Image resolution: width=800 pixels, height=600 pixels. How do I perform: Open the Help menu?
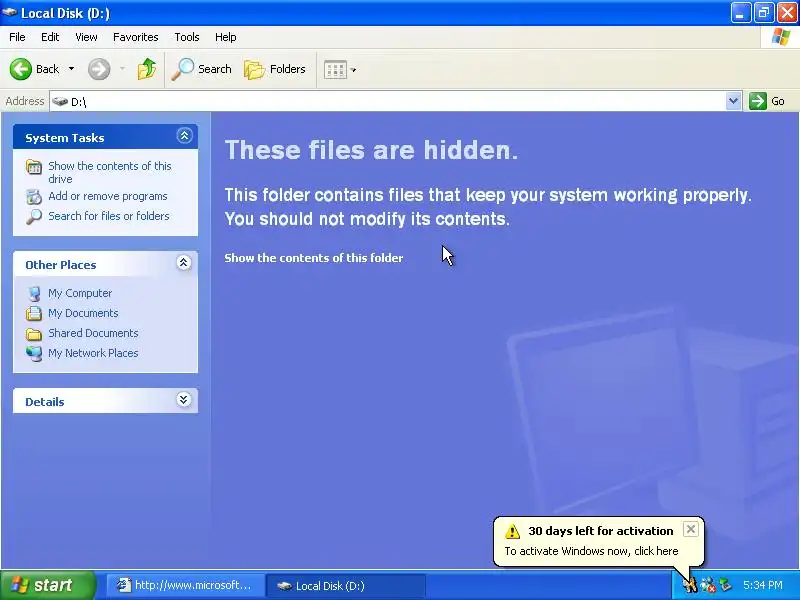pos(226,37)
